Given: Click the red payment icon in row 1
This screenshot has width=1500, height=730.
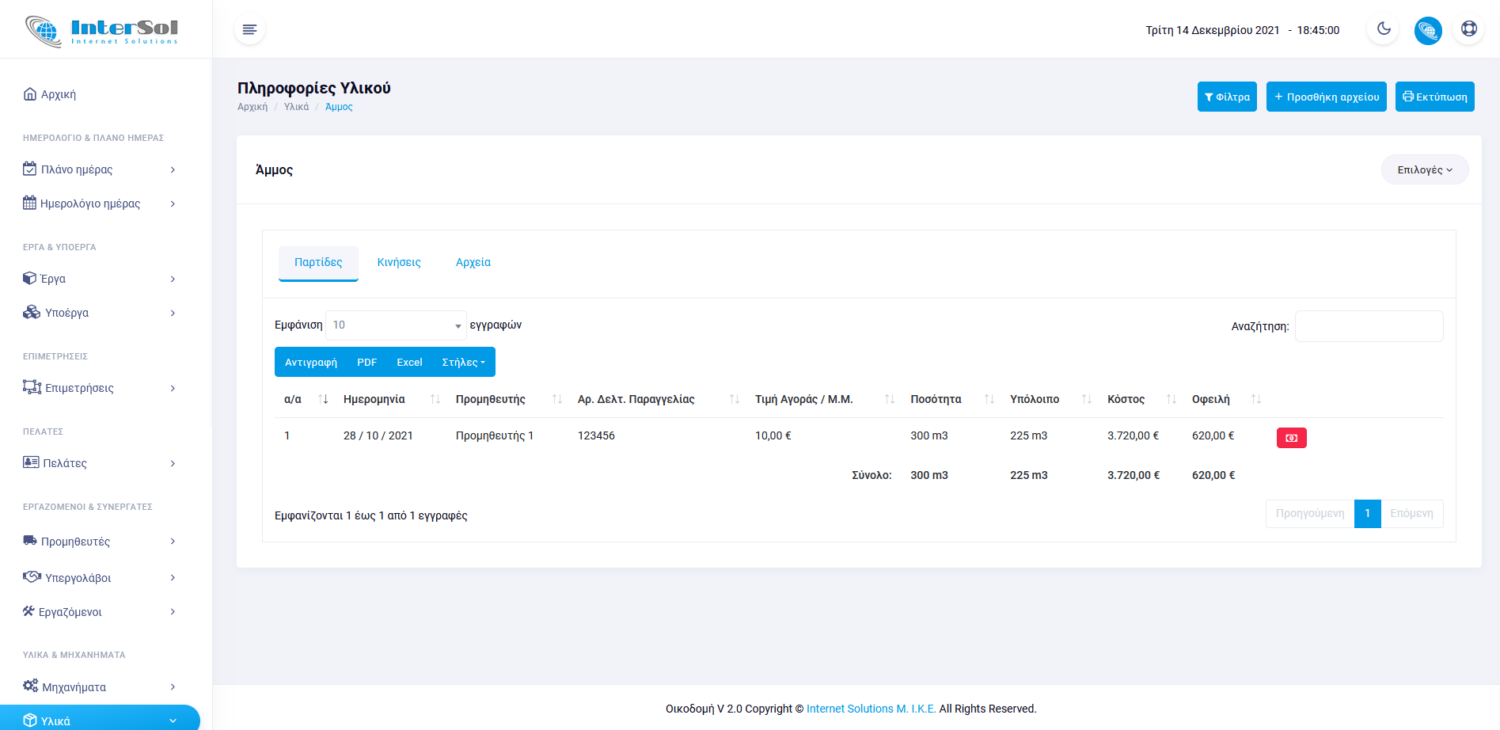Looking at the screenshot, I should tap(1291, 438).
